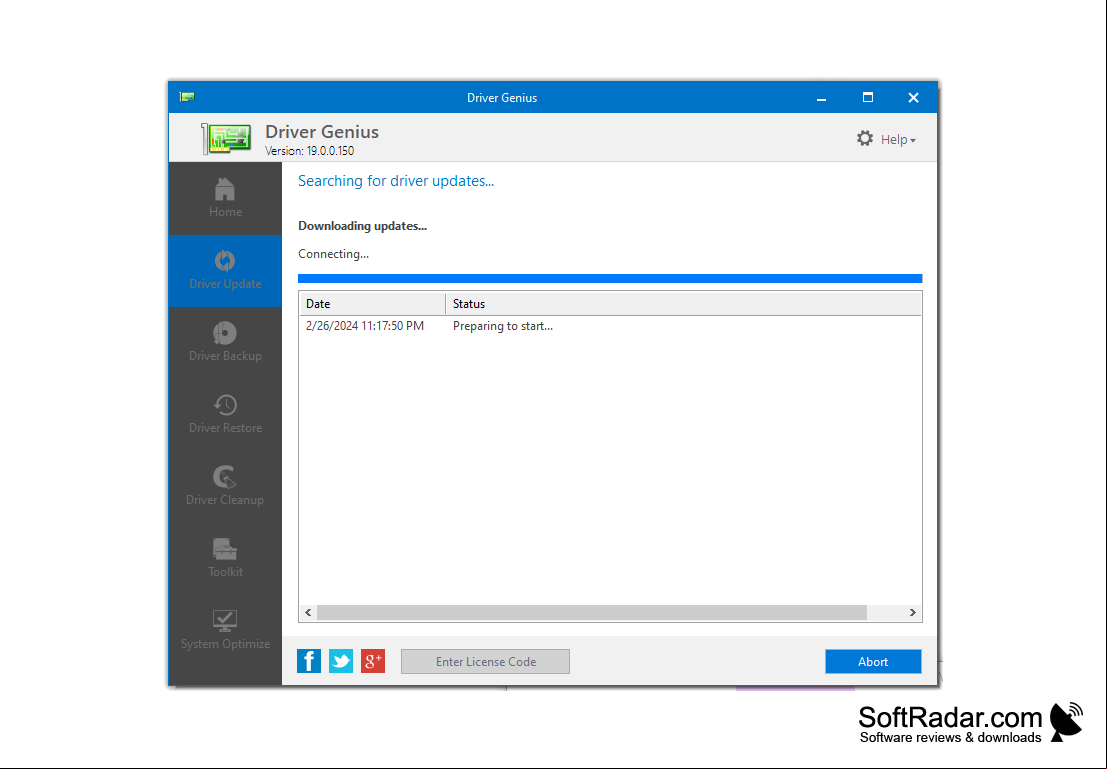The image size is (1107, 769).
Task: Click the 'Connecting...' status text
Action: point(333,254)
